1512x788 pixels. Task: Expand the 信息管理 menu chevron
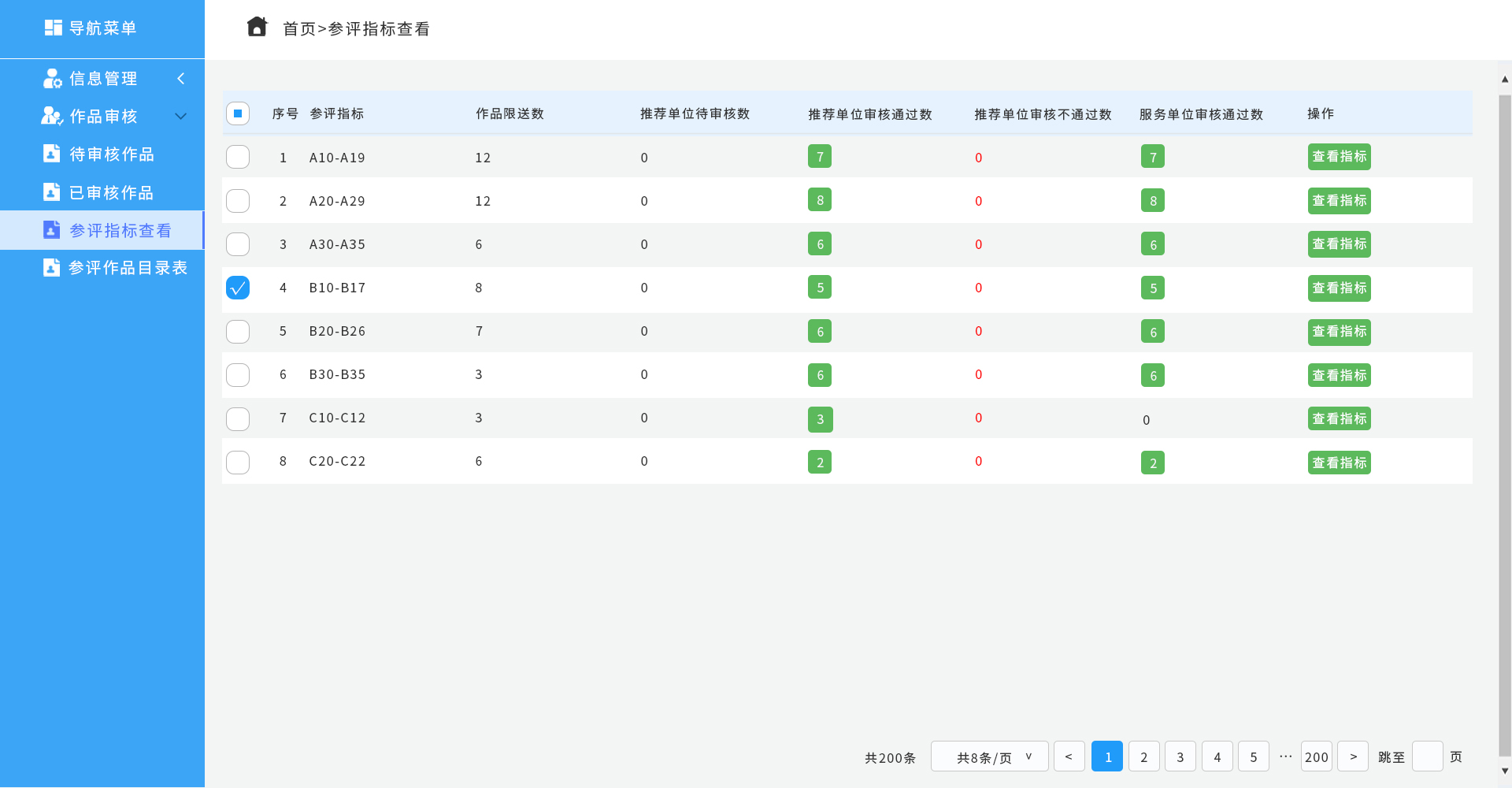click(x=181, y=78)
